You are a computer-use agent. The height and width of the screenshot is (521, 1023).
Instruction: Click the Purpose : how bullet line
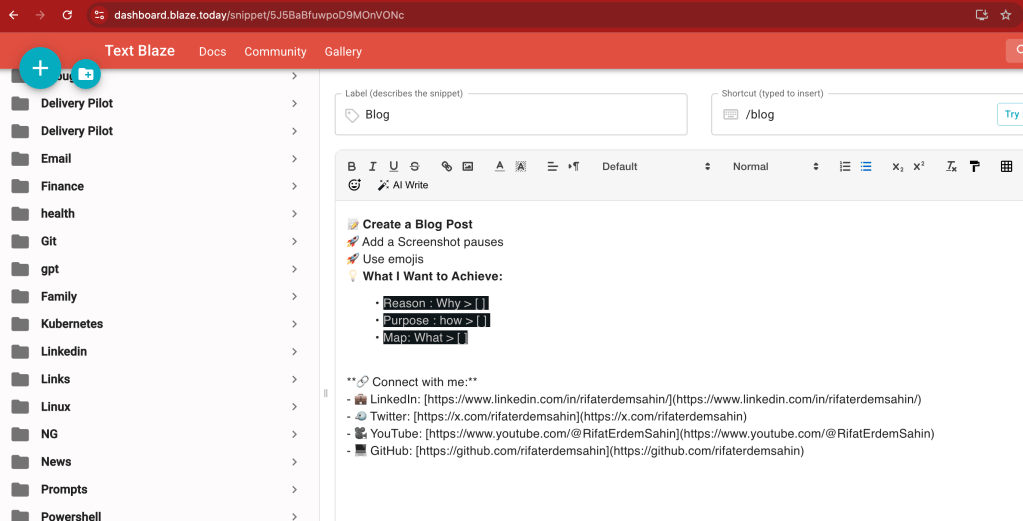(x=436, y=321)
